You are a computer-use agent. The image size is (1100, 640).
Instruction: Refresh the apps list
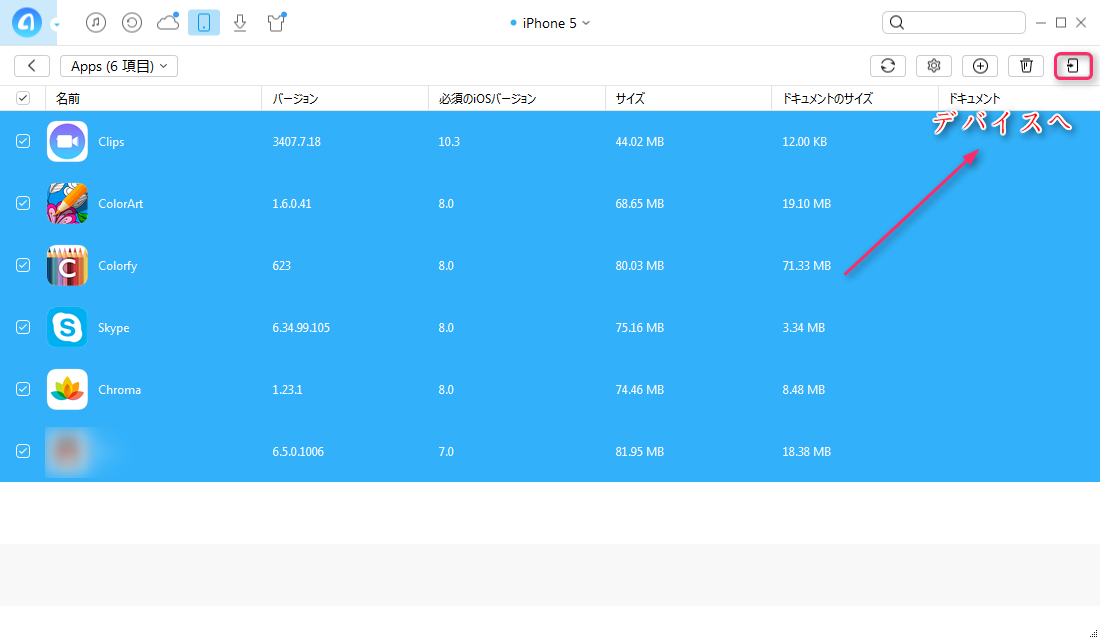(x=888, y=66)
